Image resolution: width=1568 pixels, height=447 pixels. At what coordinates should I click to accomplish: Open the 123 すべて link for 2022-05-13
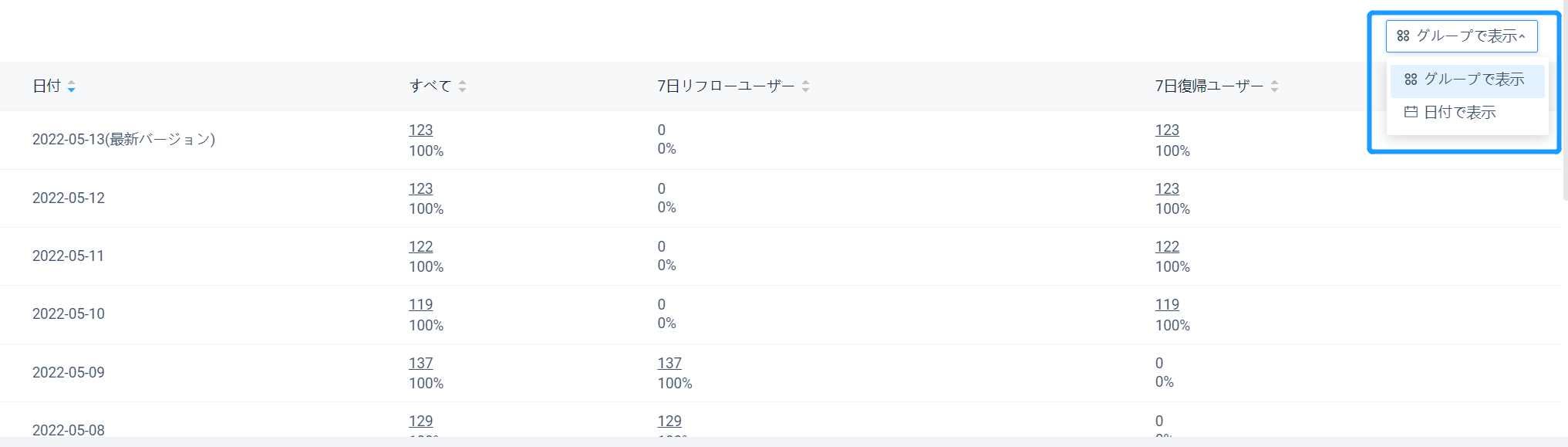click(x=420, y=130)
